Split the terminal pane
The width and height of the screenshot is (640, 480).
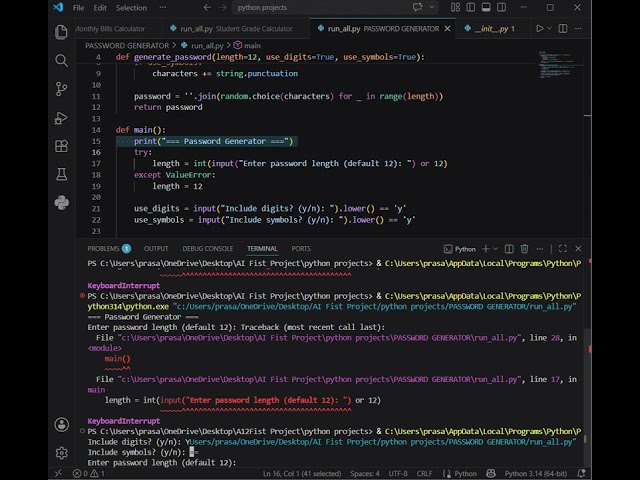pyautogui.click(x=509, y=249)
